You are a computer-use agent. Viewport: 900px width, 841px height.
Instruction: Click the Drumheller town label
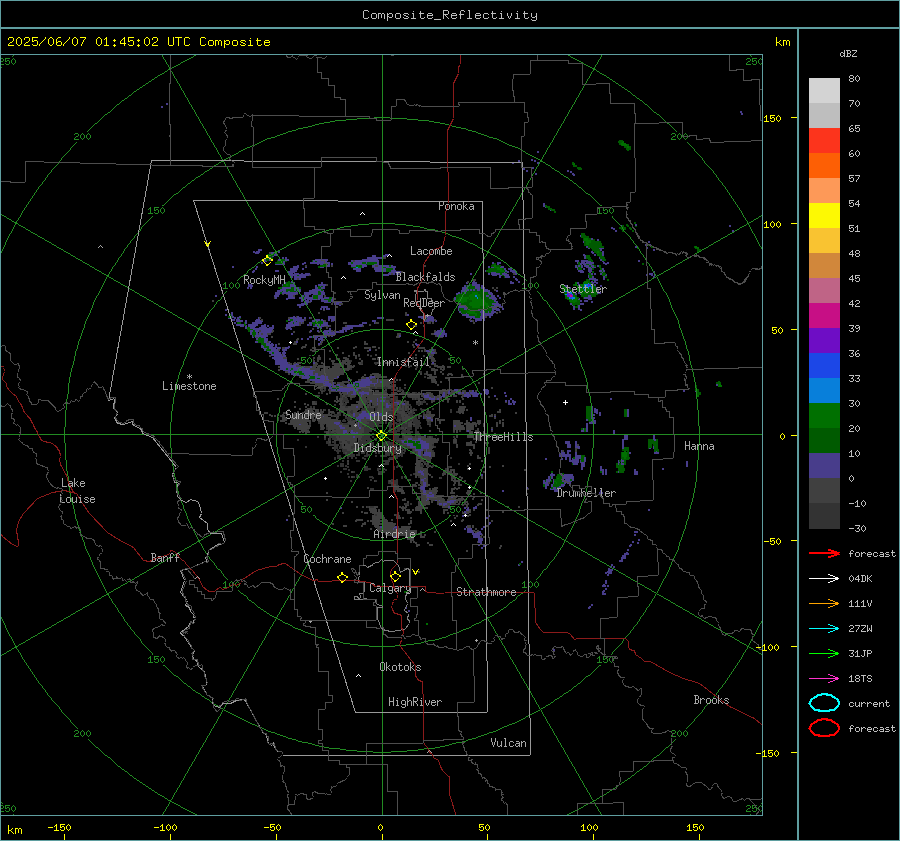click(x=586, y=493)
